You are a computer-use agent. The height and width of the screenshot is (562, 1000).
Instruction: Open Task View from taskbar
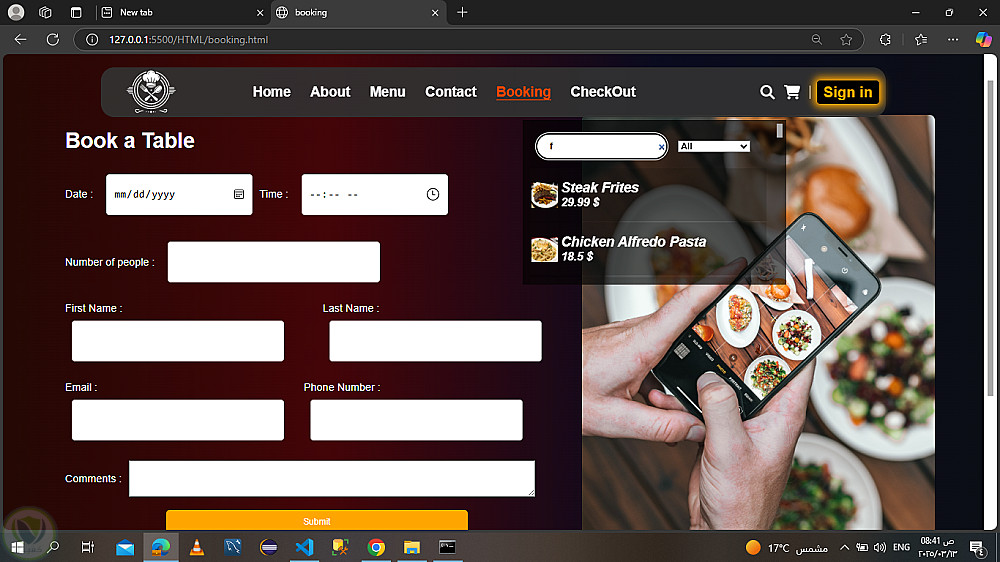pos(88,547)
